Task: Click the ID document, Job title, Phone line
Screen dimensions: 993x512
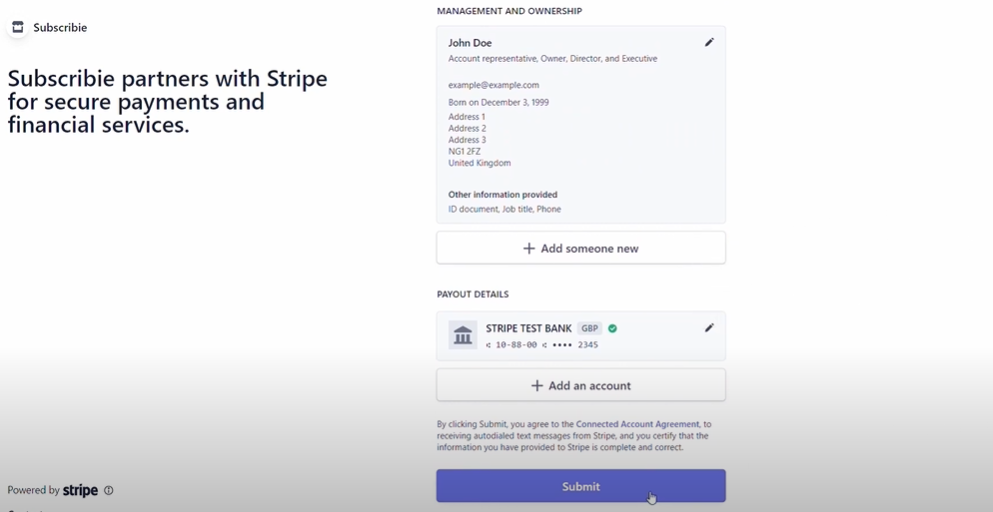Action: pos(505,209)
